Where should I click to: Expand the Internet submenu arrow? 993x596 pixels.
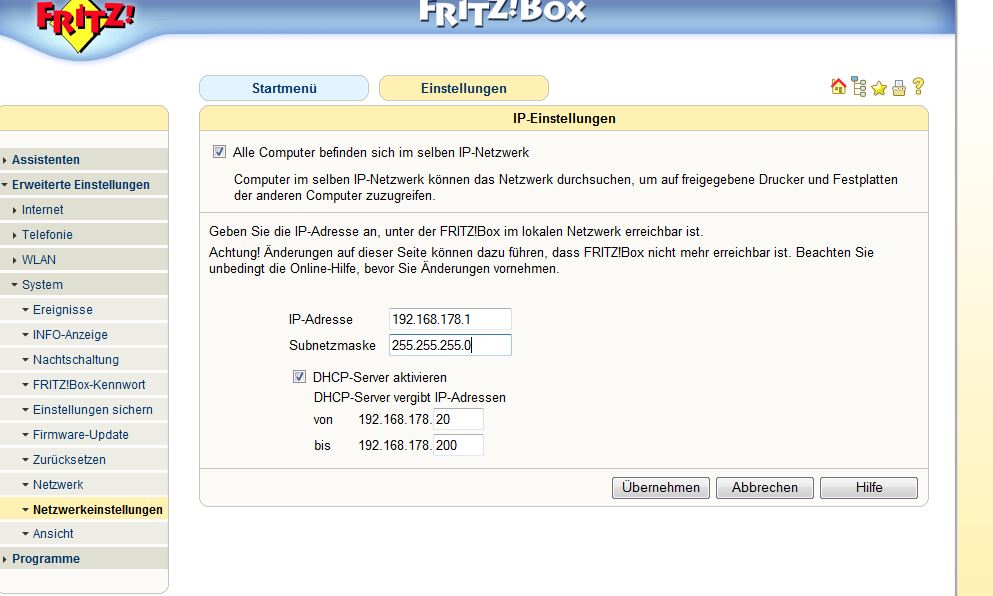coord(15,210)
